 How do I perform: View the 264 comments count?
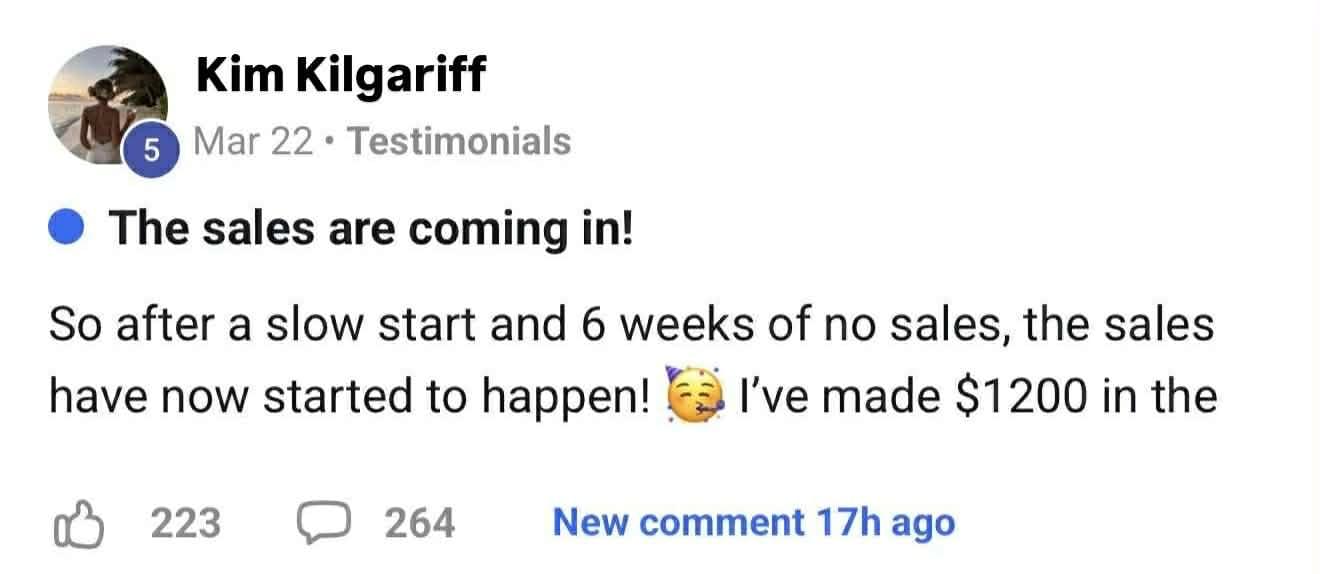click(420, 523)
